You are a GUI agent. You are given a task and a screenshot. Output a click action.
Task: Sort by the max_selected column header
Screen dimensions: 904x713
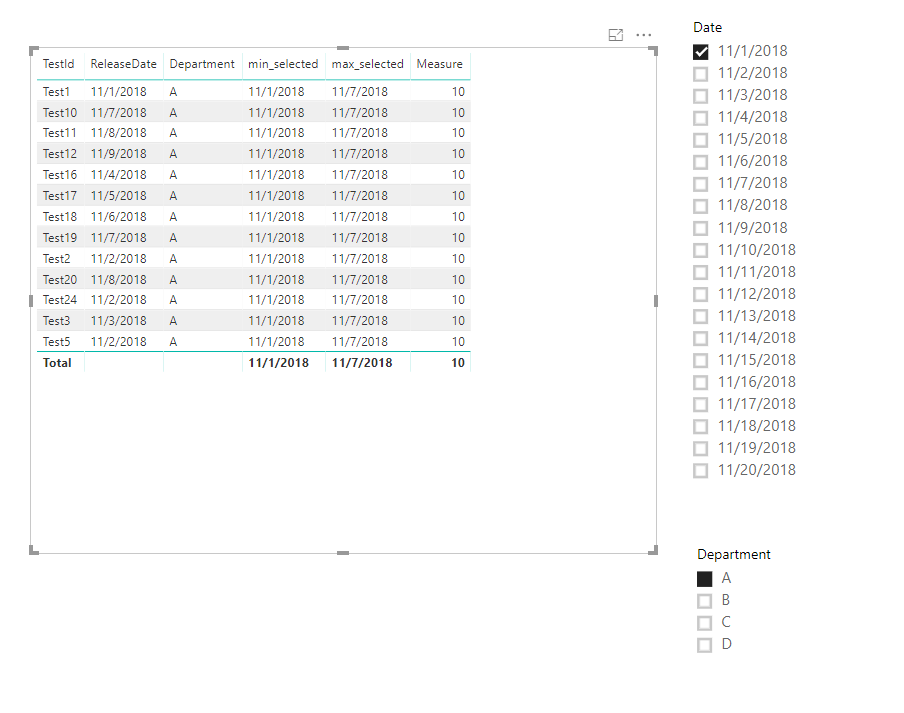[367, 64]
